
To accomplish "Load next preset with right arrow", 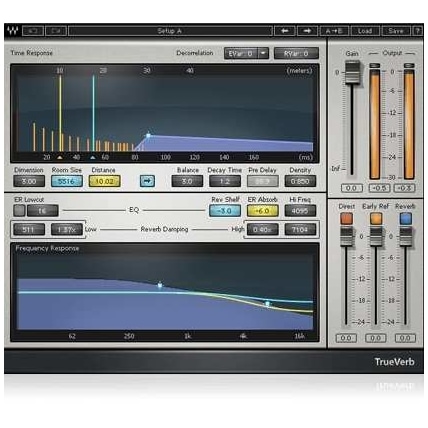I will [307, 31].
